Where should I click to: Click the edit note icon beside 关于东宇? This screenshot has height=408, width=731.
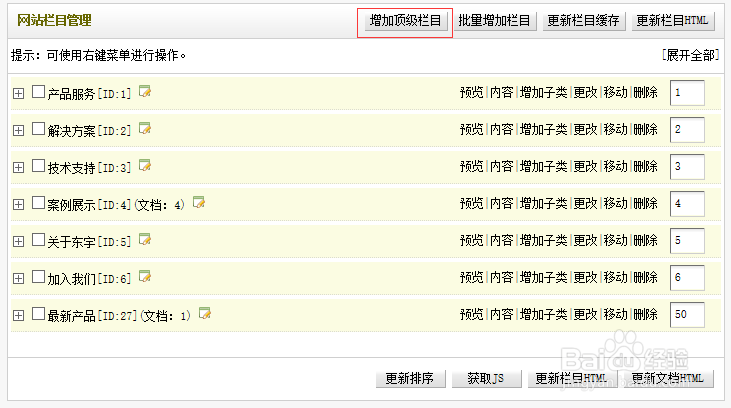coord(145,240)
